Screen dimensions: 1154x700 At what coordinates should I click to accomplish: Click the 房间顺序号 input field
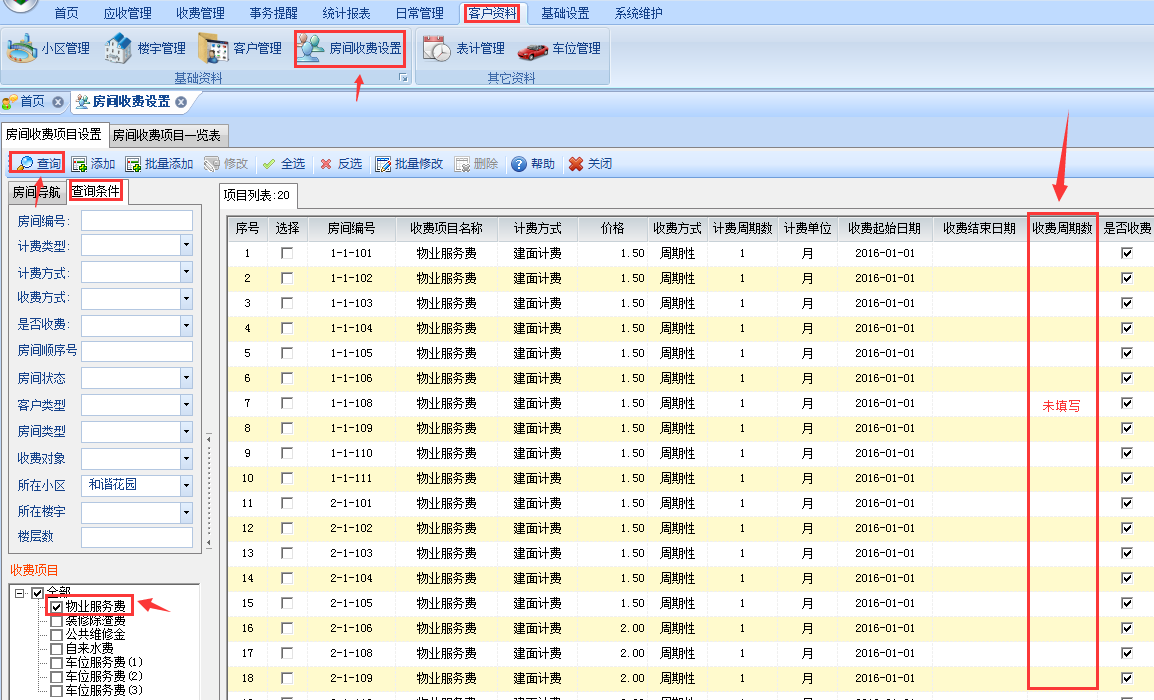point(137,351)
